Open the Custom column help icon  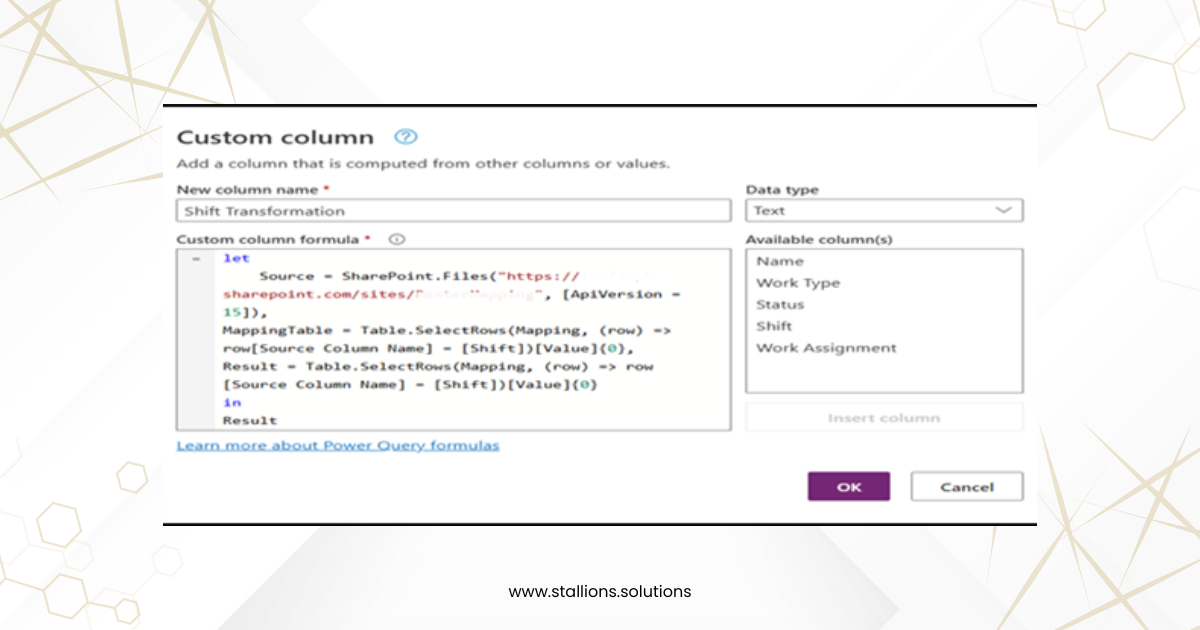tap(406, 138)
